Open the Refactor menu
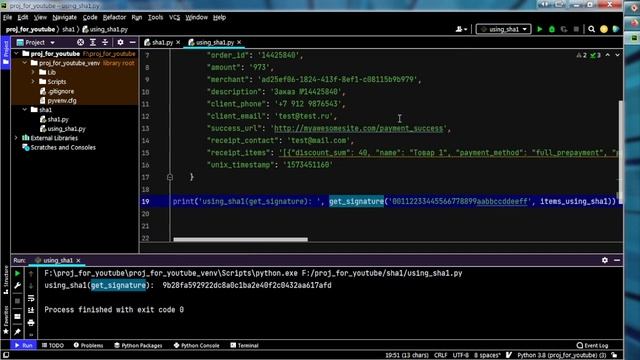 (114, 17)
